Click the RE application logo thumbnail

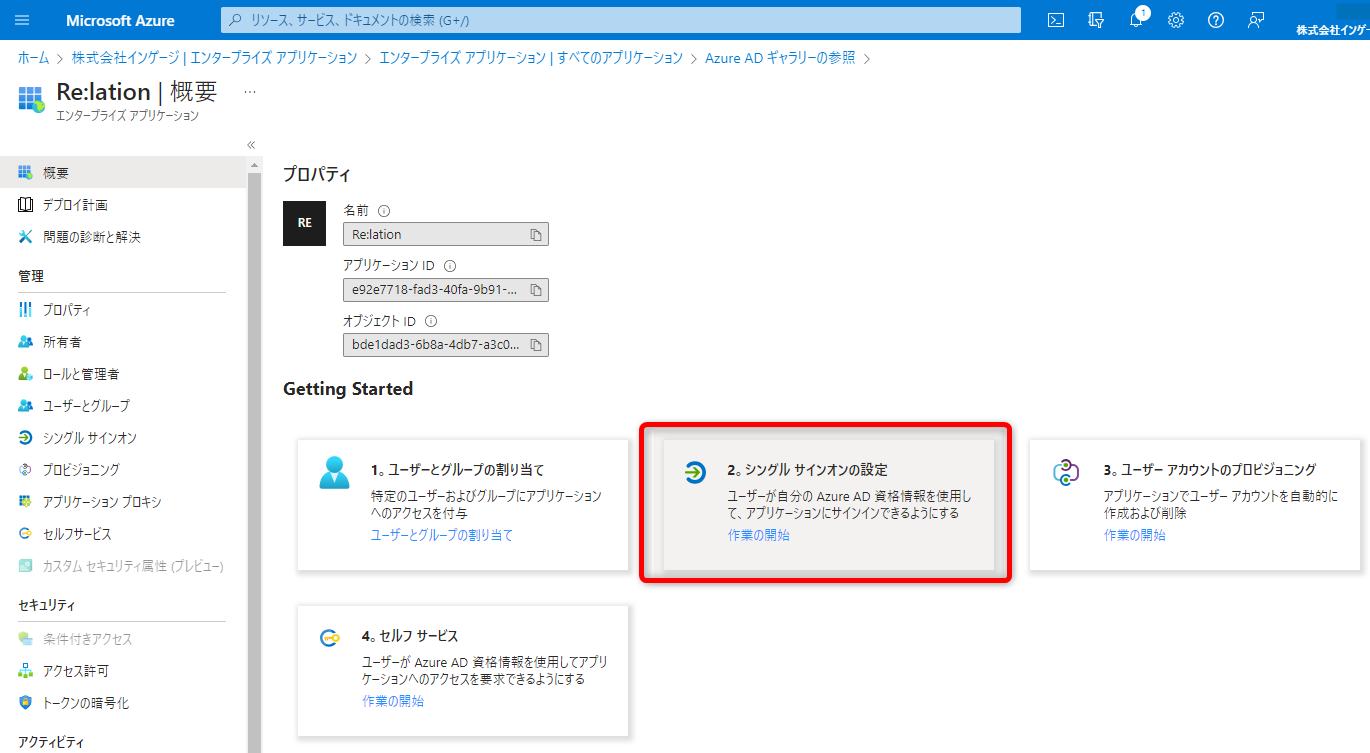(305, 224)
